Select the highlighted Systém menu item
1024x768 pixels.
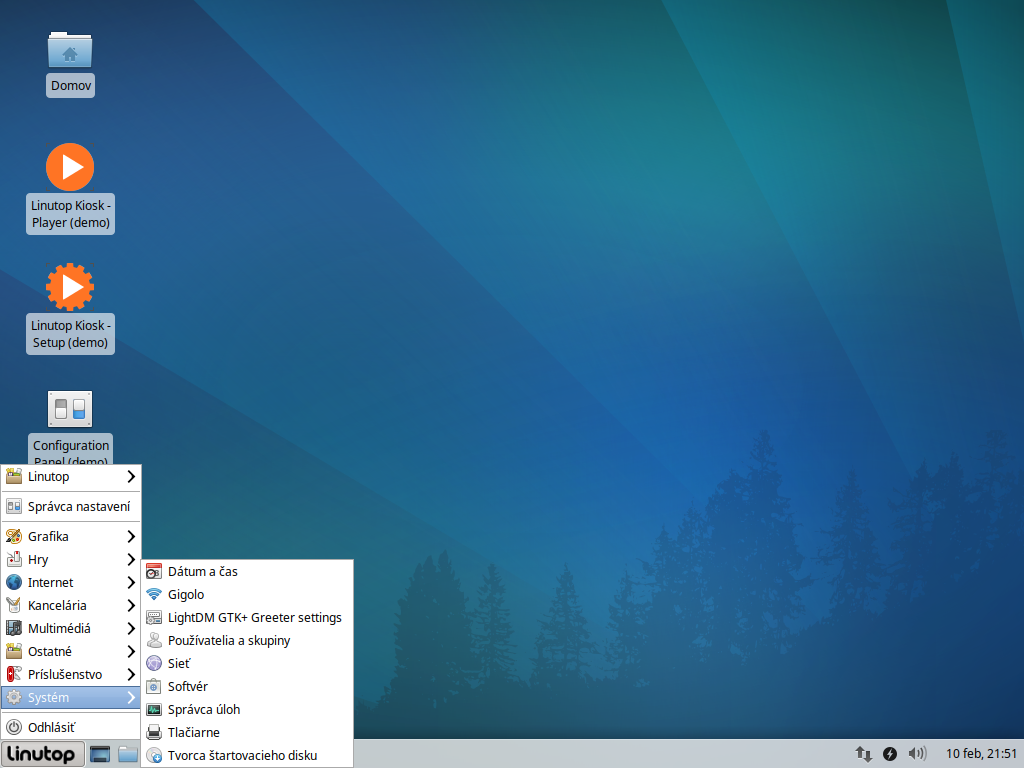[71, 697]
